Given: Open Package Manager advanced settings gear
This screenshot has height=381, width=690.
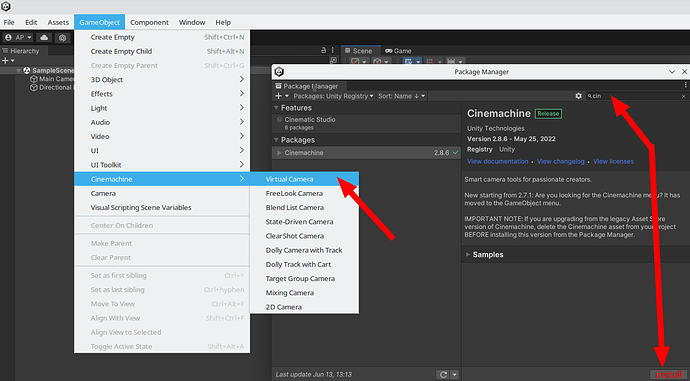Looking at the screenshot, I should click(x=578, y=96).
